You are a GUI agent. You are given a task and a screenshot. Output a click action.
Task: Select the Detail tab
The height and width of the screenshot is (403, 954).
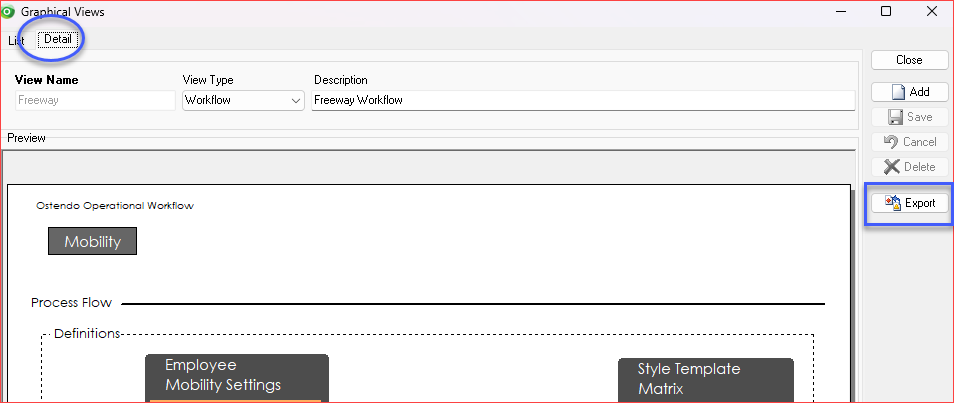point(57,40)
